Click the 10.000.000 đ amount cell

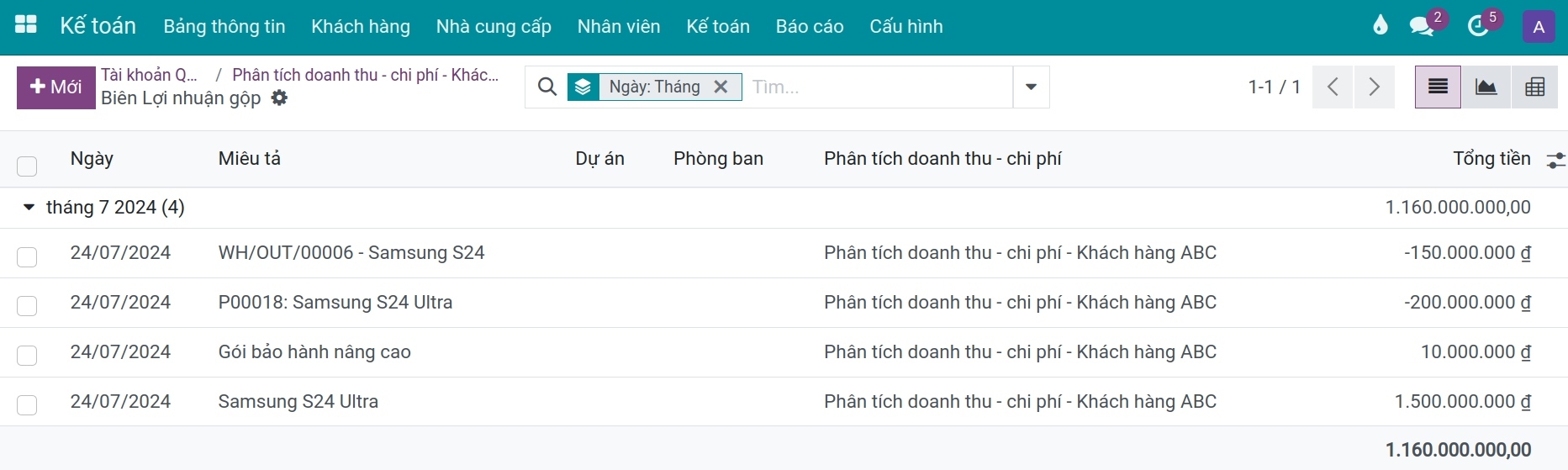coord(1476,352)
